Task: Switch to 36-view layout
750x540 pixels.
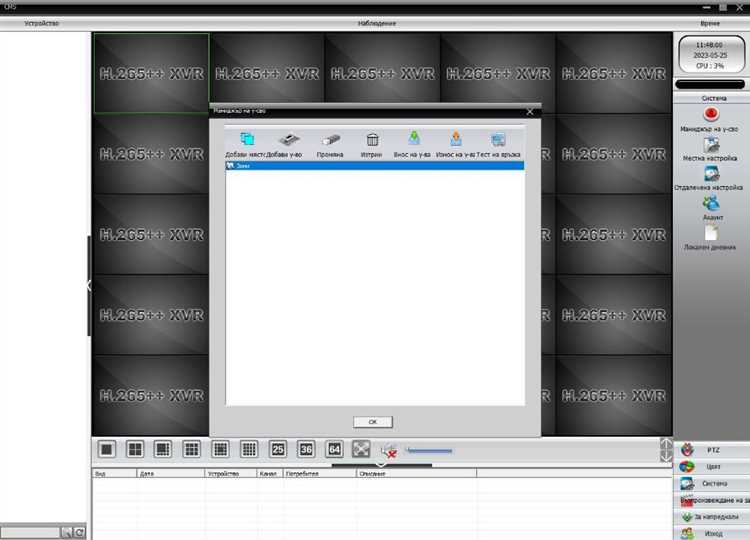Action: click(x=306, y=449)
